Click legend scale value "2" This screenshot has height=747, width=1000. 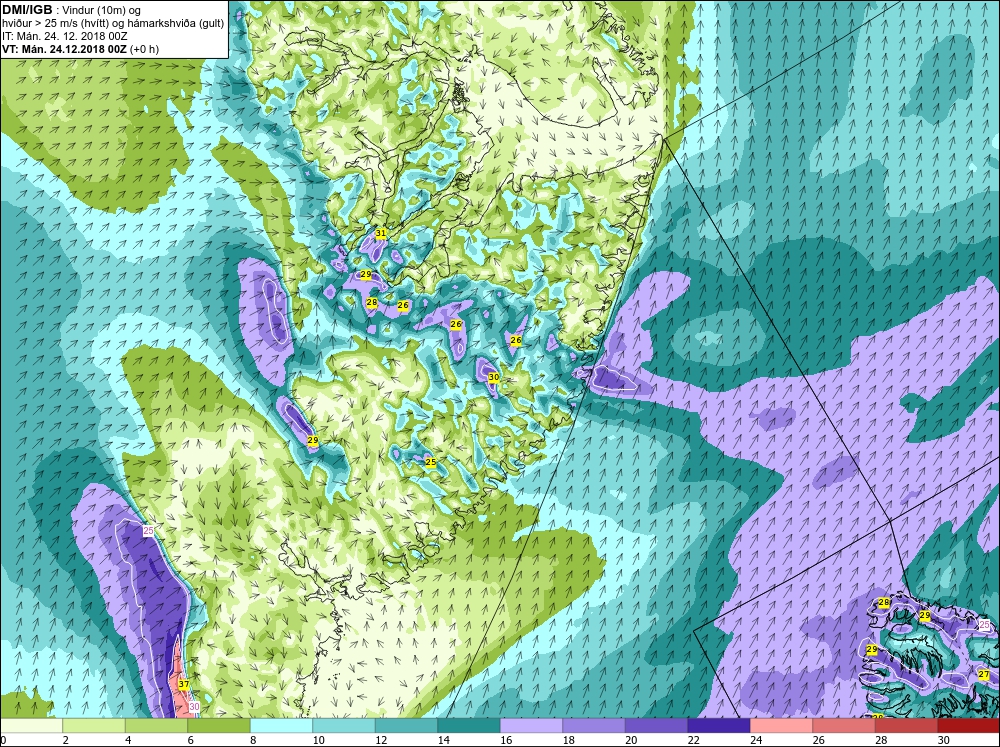coord(66,740)
